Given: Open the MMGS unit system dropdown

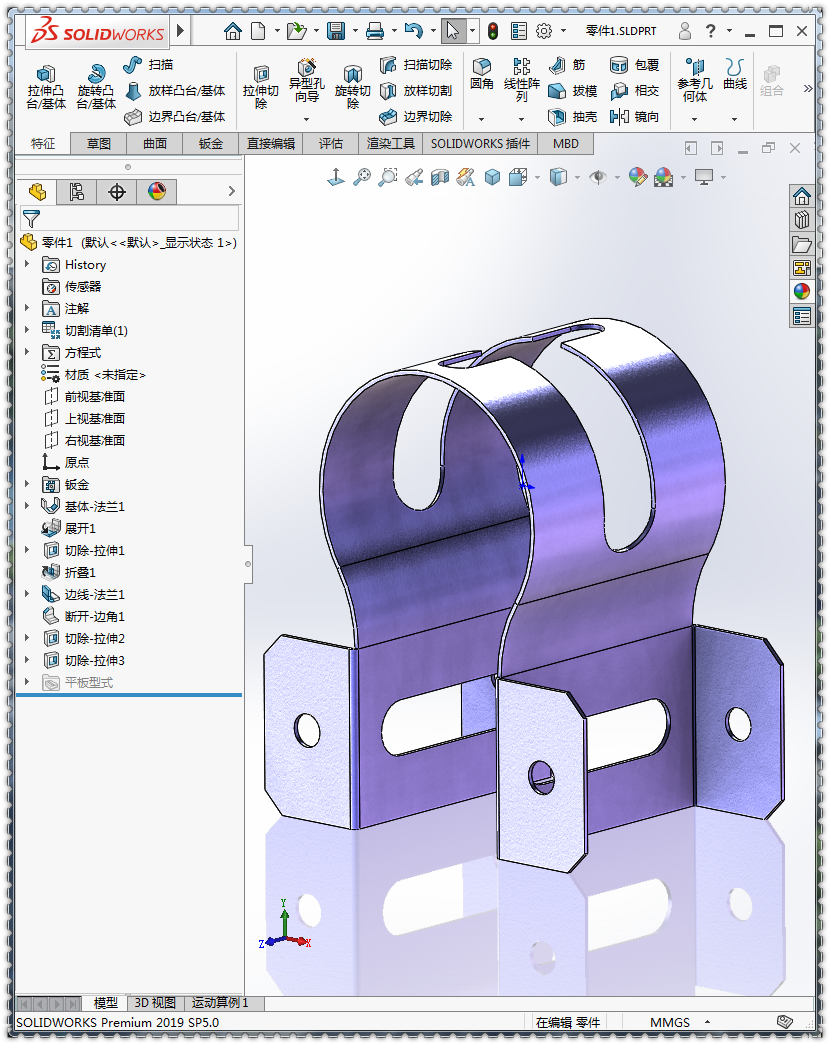Looking at the screenshot, I should pyautogui.click(x=707, y=1022).
